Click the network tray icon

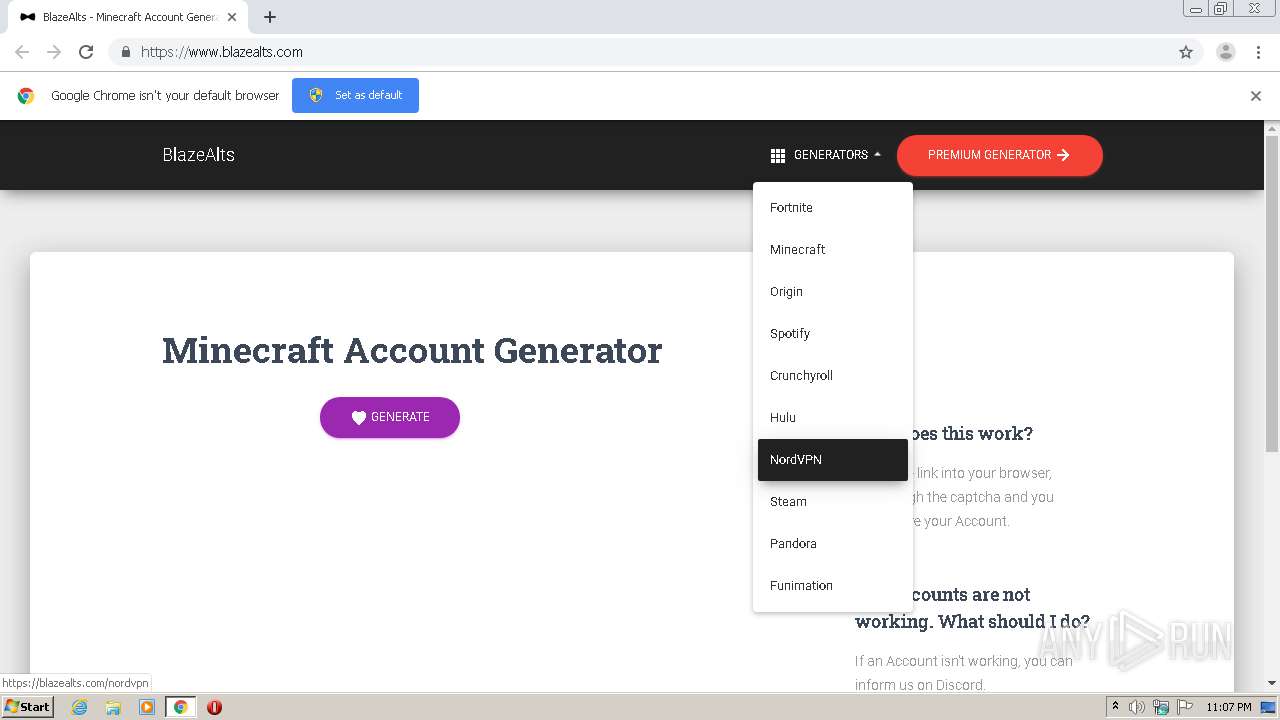tap(1160, 707)
